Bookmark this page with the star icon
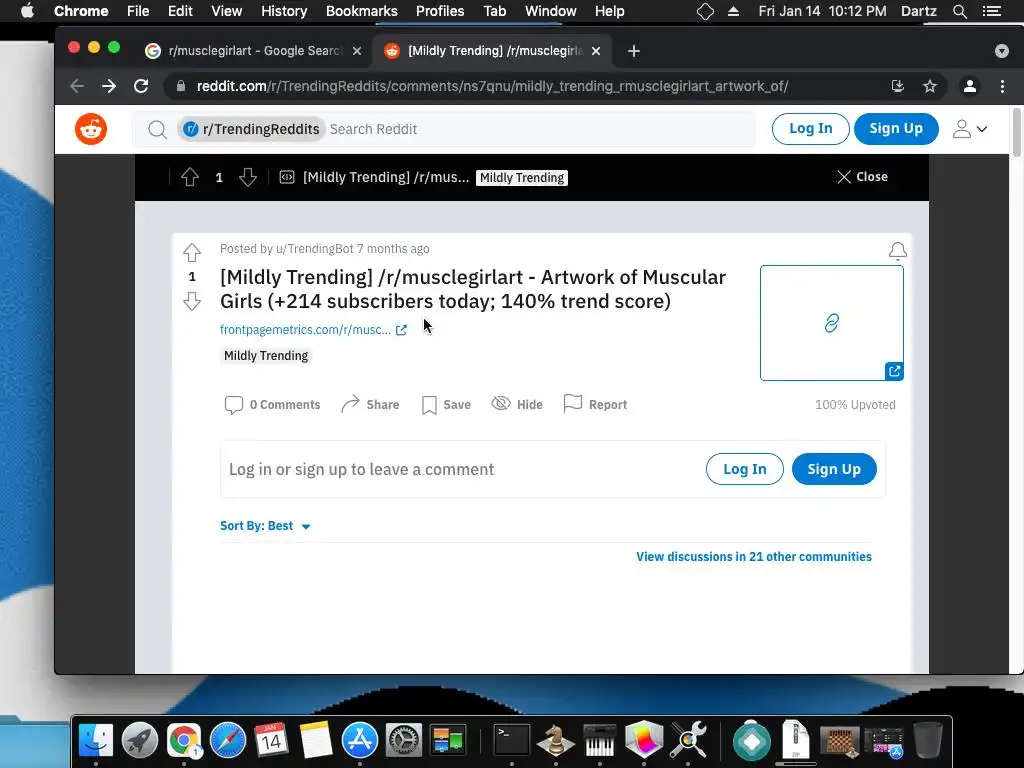Image resolution: width=1024 pixels, height=768 pixels. click(930, 86)
